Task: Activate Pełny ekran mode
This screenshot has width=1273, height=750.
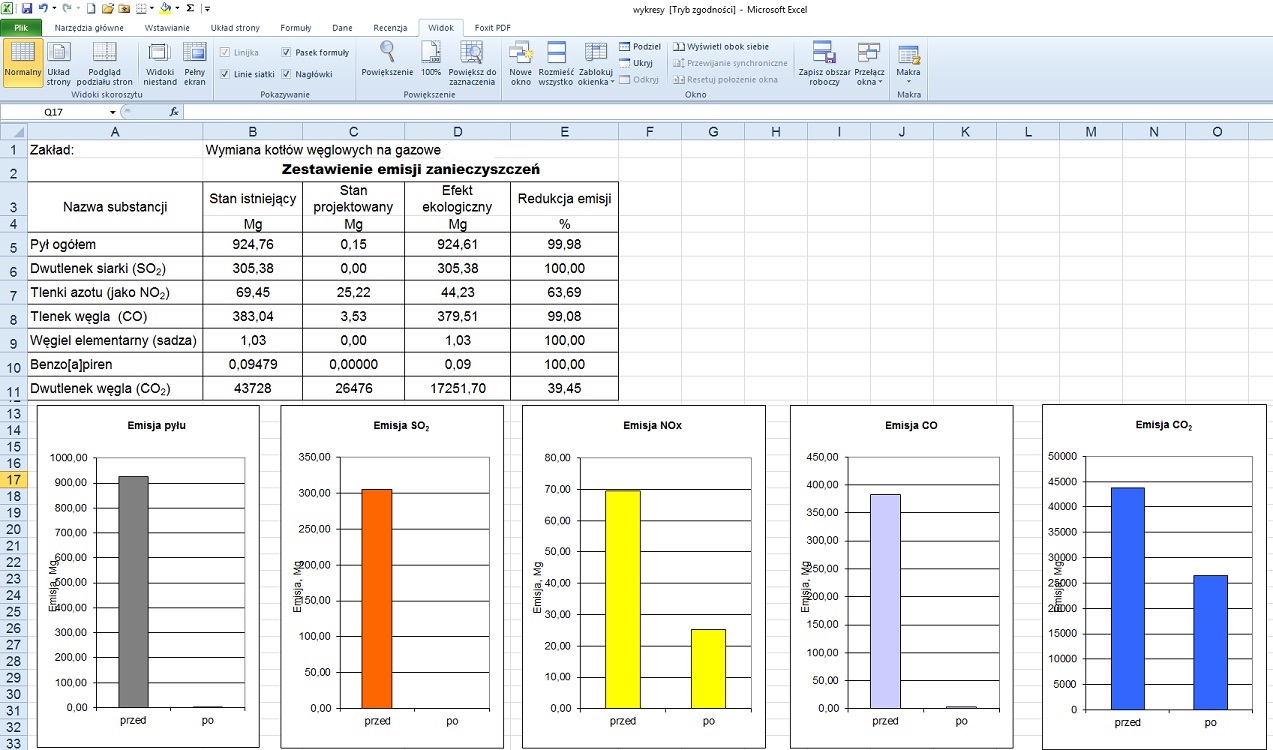Action: 195,63
